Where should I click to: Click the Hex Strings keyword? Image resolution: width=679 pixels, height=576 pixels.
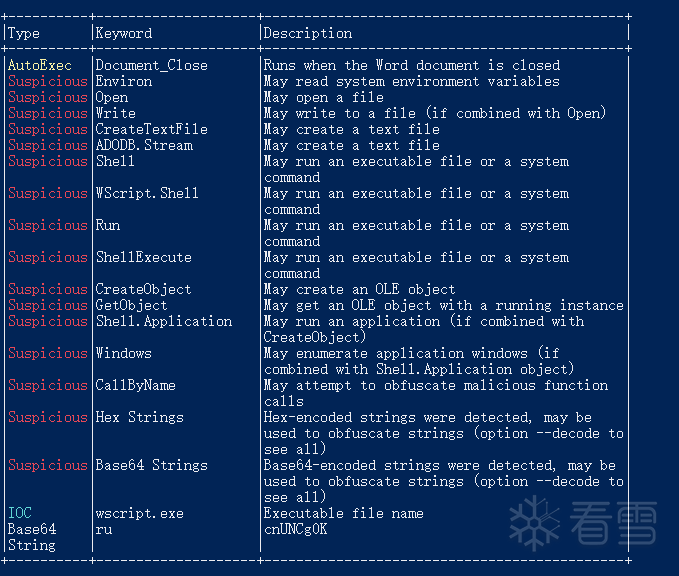tap(139, 417)
